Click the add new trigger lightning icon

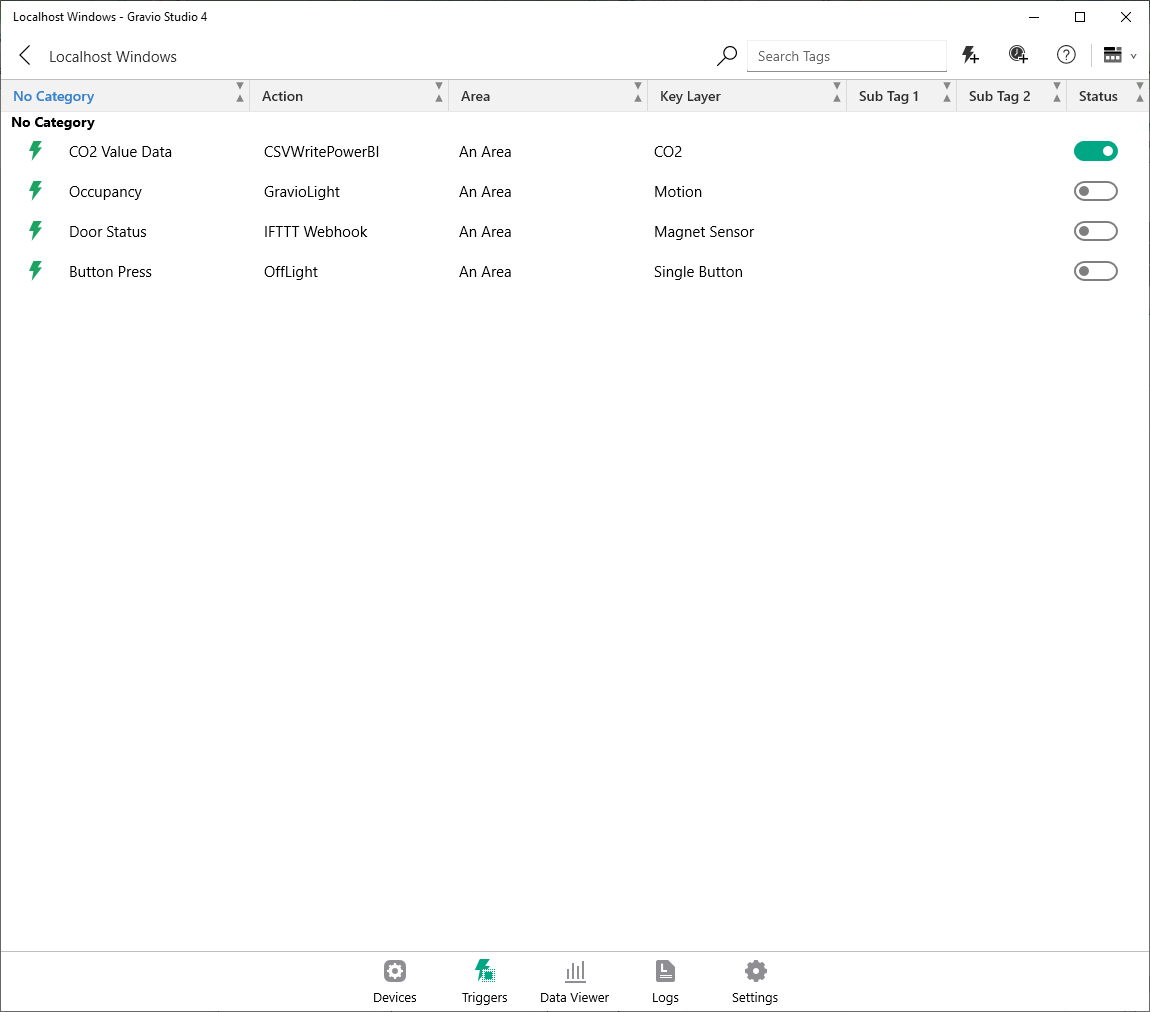(x=970, y=55)
